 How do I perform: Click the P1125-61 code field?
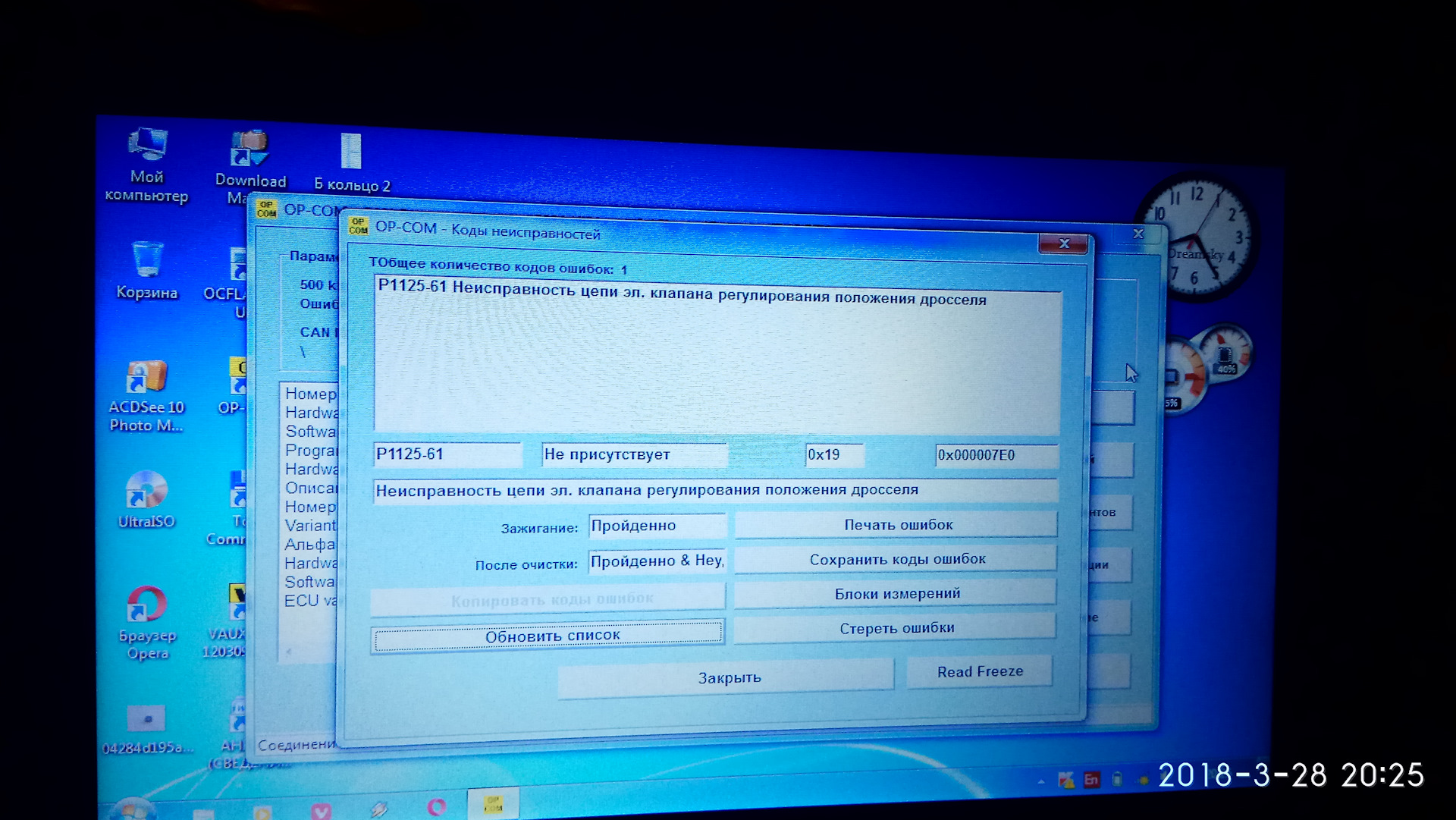(448, 454)
